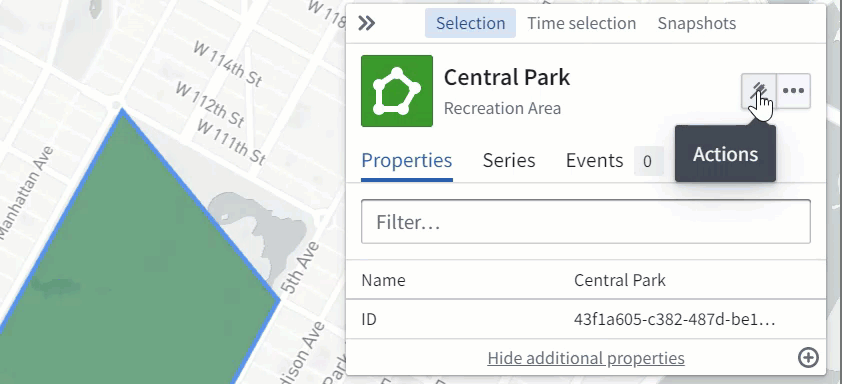Click the ID property label

(x=369, y=320)
